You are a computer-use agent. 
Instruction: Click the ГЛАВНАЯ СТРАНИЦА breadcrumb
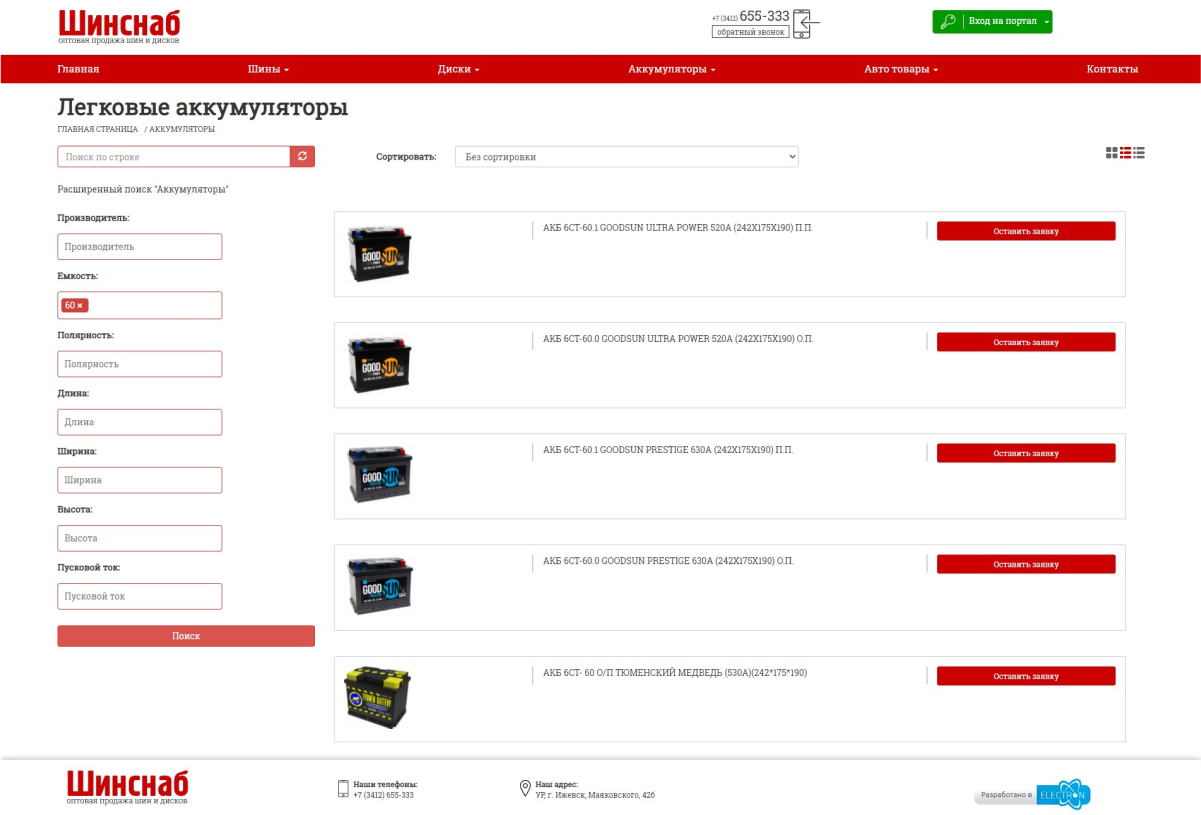(x=98, y=129)
